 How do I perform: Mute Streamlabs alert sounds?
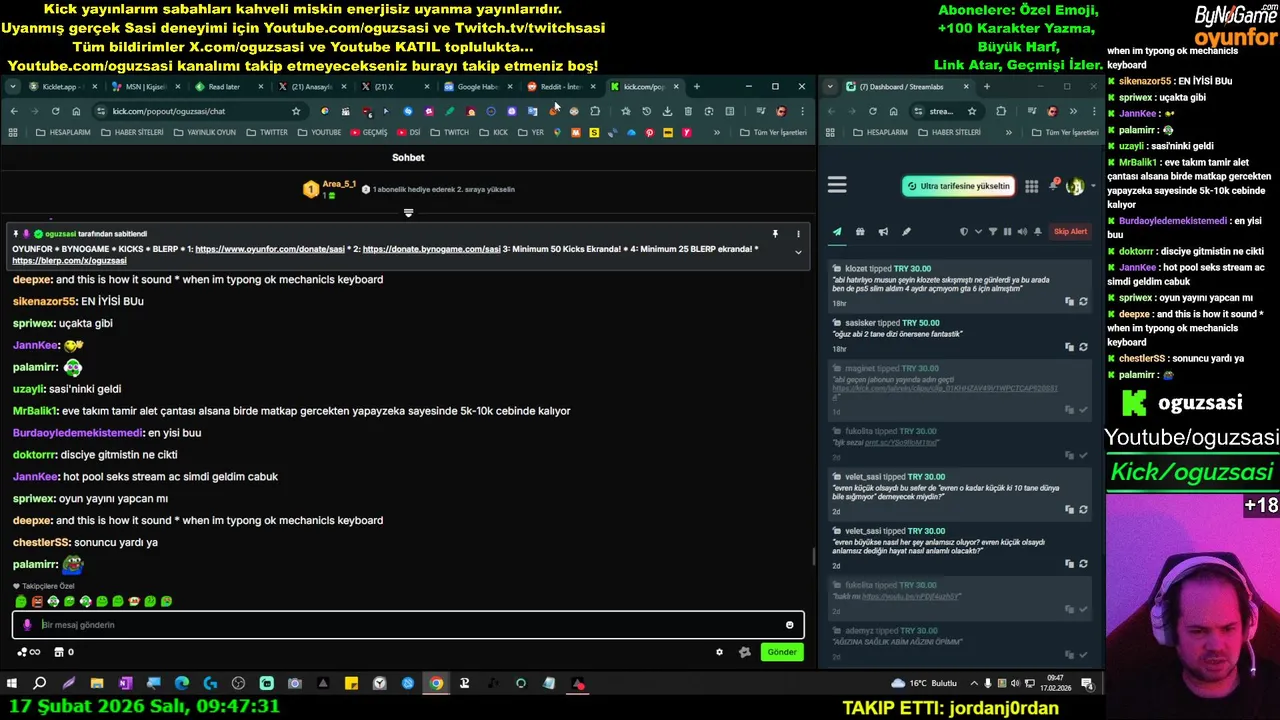1022,232
